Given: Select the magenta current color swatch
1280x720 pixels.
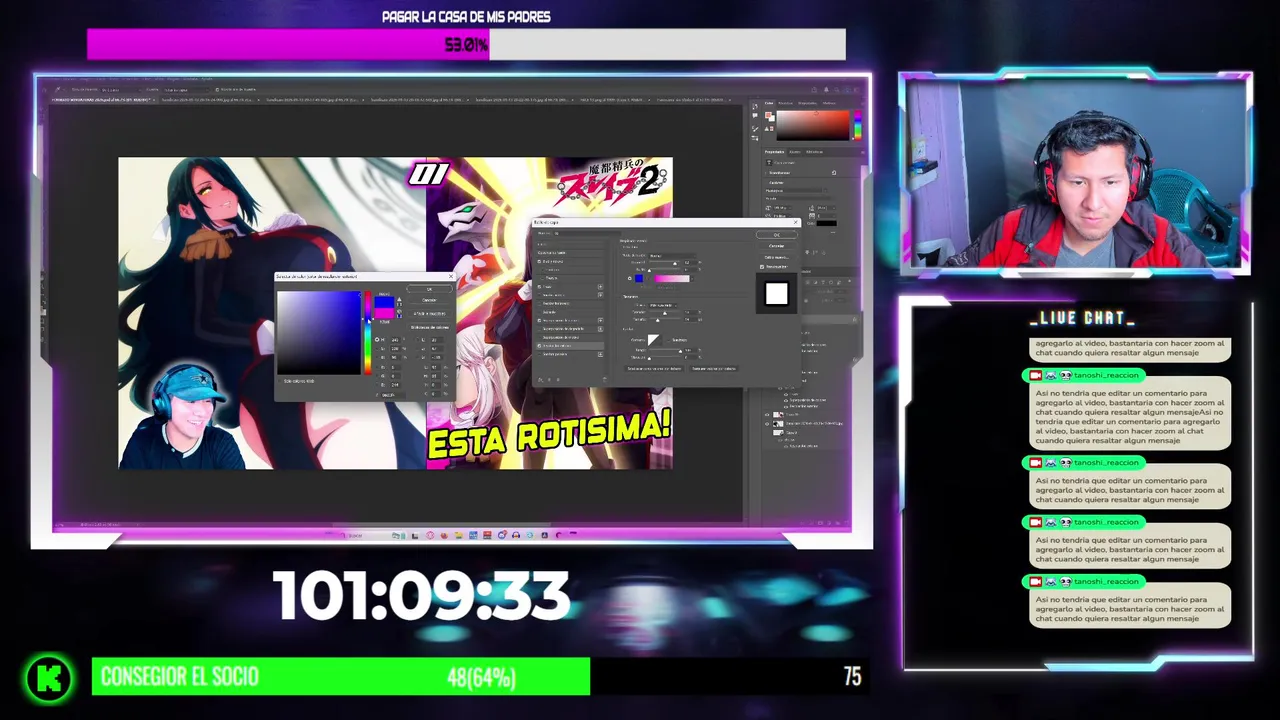Looking at the screenshot, I should click(x=384, y=314).
